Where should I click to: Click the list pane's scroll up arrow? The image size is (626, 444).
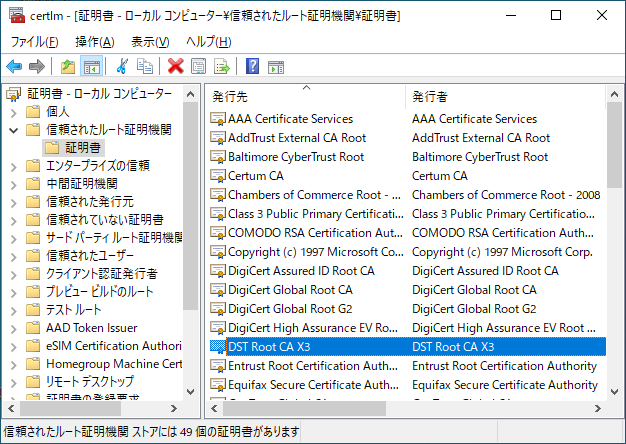pos(614,94)
